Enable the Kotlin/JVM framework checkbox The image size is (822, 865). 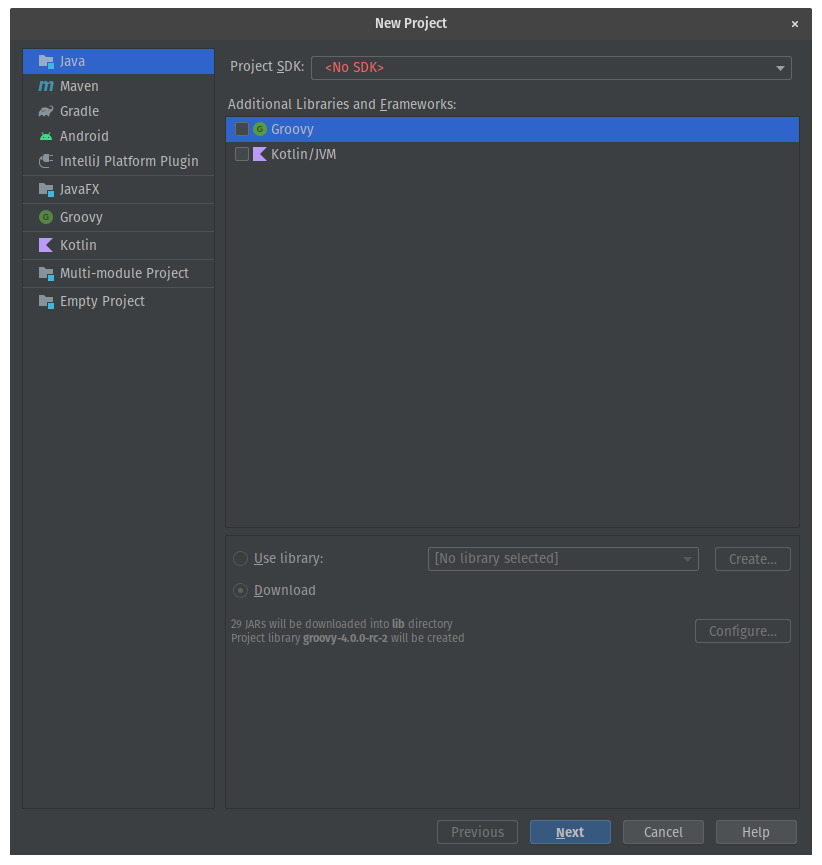pos(242,154)
